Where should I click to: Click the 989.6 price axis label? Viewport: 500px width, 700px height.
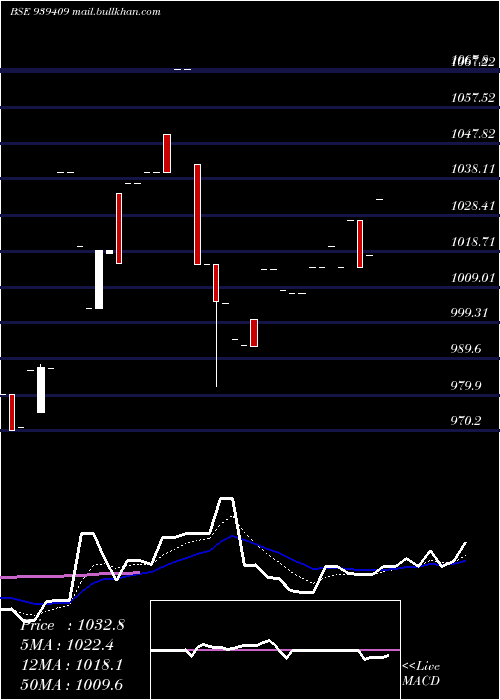coord(466,349)
